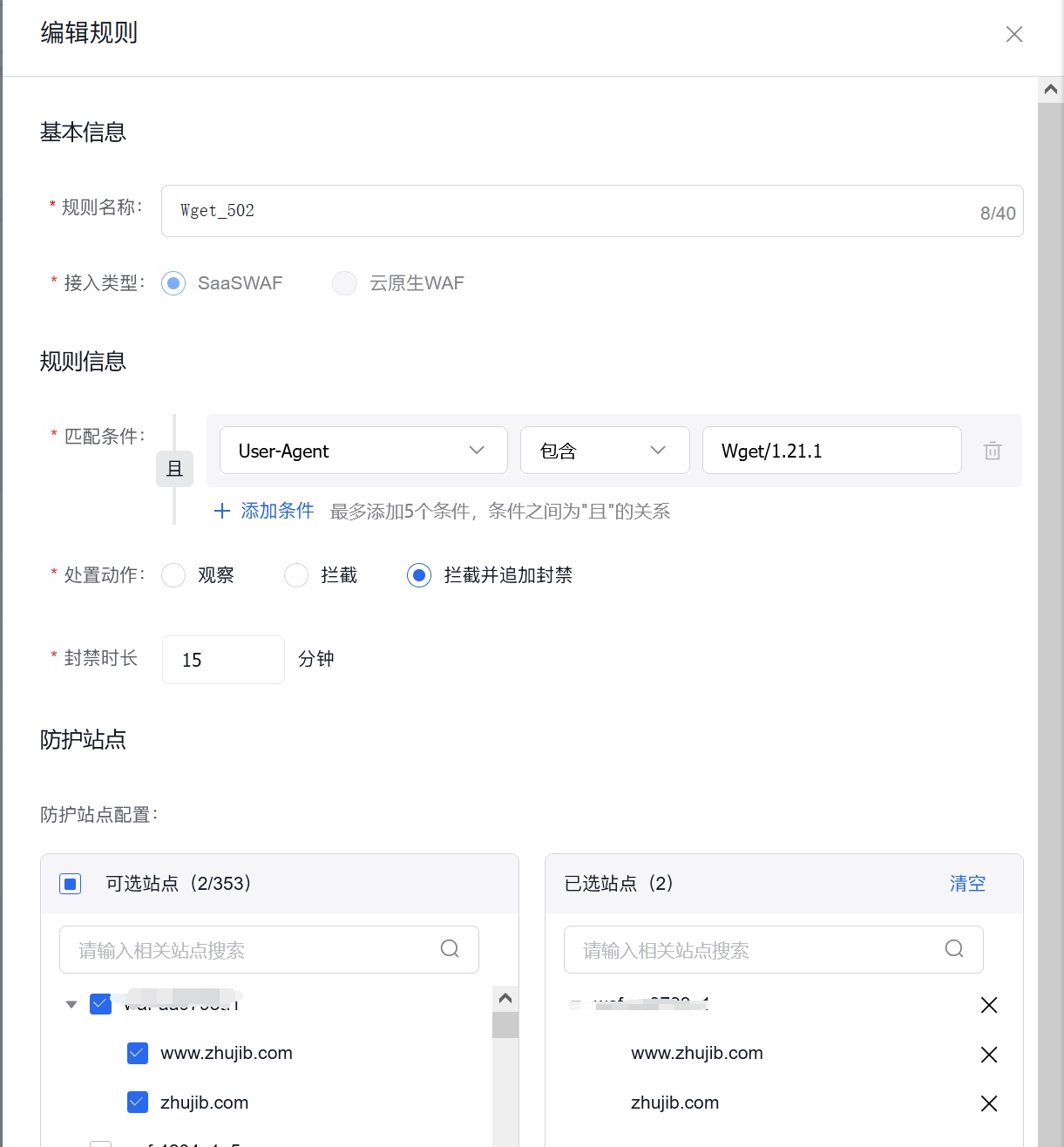Click the magnifier in available sites search
Screen dimensions: 1064x1147
(x=450, y=949)
